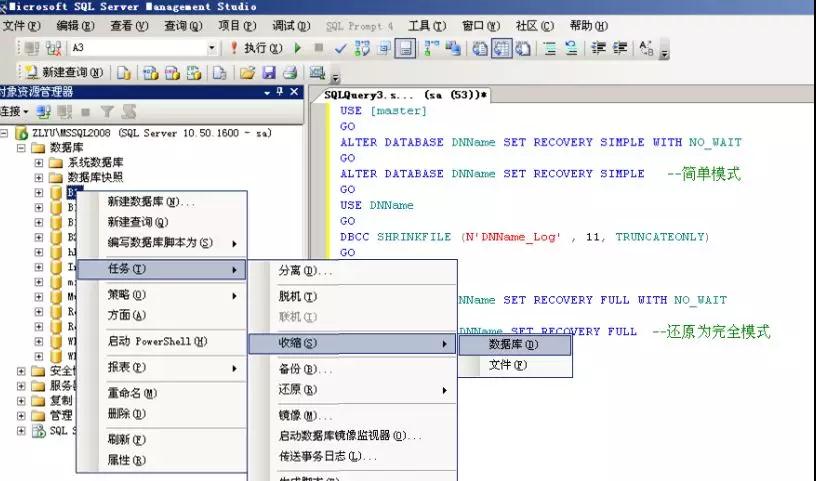Click the Print icon in toolbar
The height and width of the screenshot is (481, 816).
[x=289, y=72]
